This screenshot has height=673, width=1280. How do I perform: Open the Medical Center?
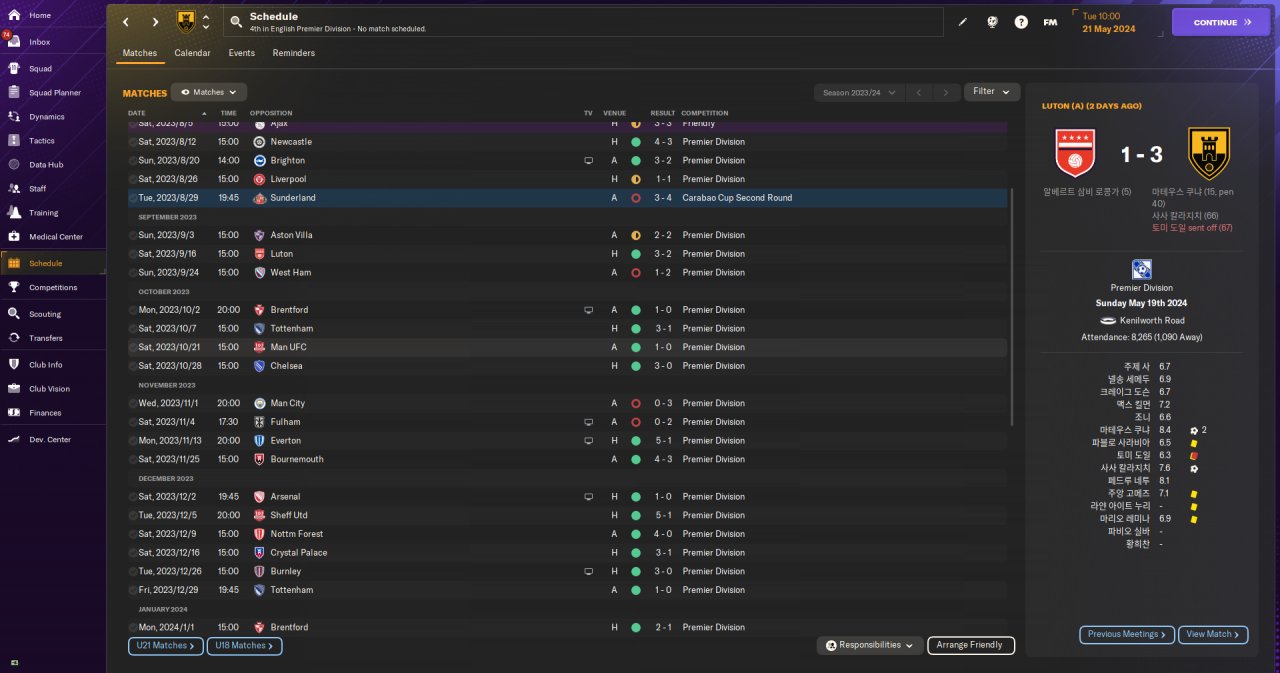click(x=56, y=237)
